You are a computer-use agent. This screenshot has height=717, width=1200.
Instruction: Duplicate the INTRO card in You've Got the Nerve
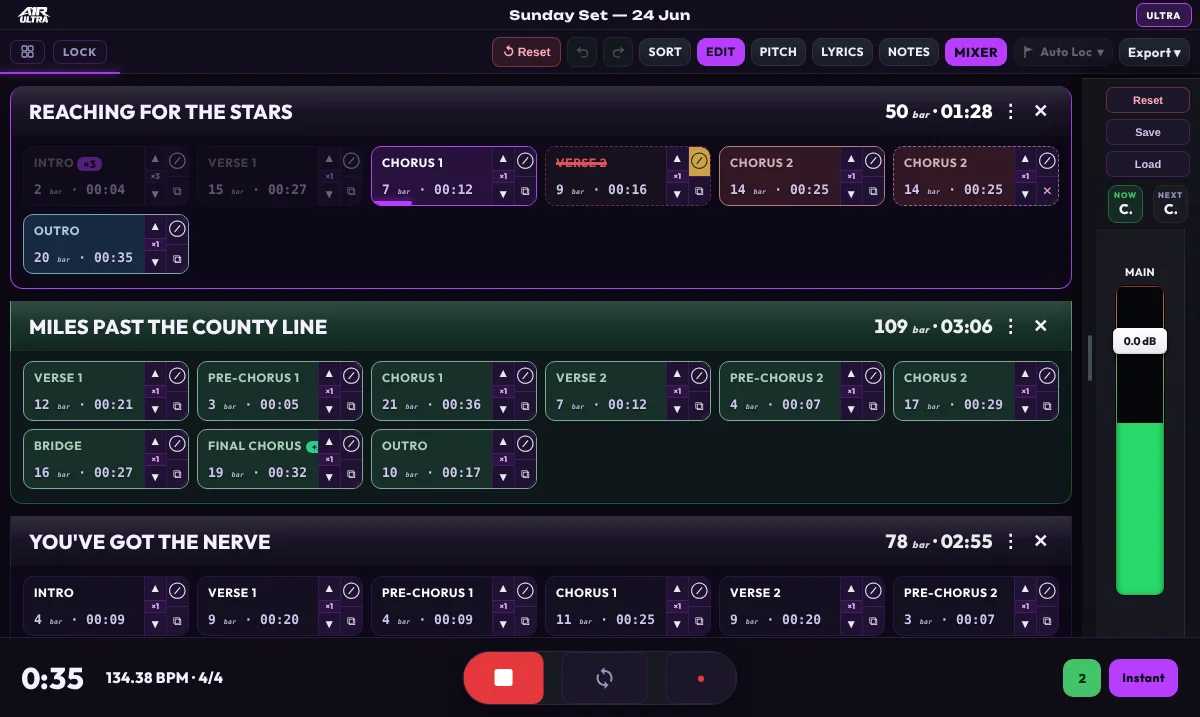click(x=177, y=621)
